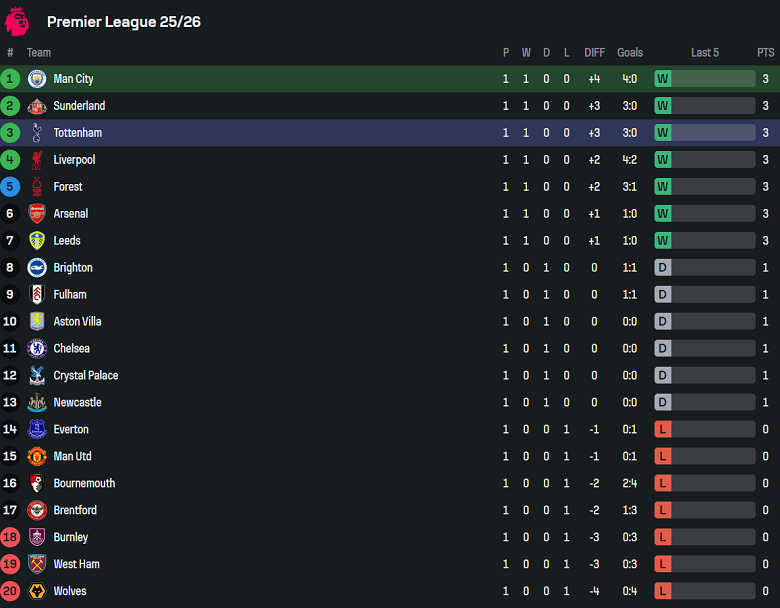Click the Premier League lion logo
Viewport: 780px width, 608px height.
(17, 21)
